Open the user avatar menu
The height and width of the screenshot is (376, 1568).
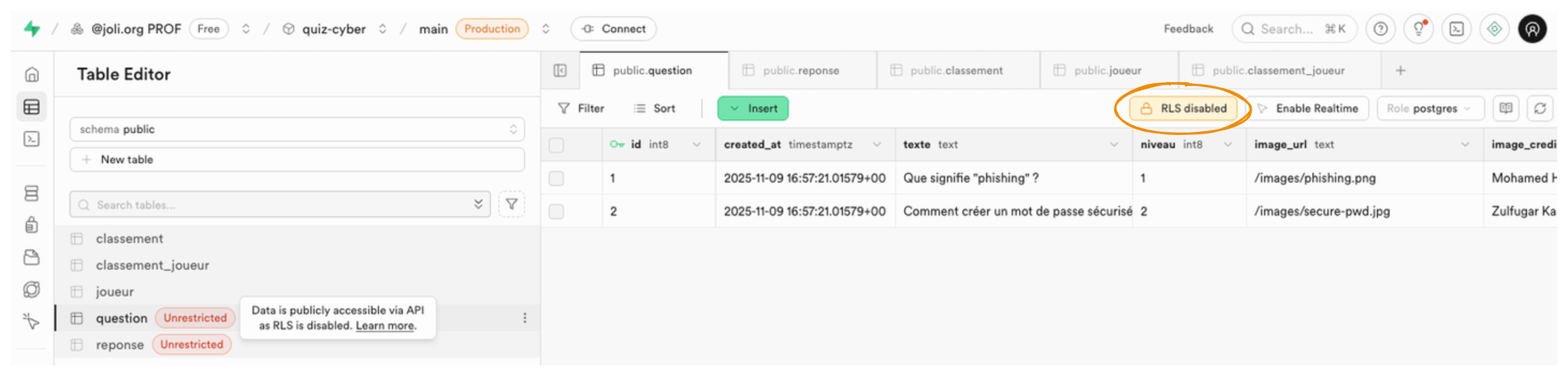pos(1532,28)
